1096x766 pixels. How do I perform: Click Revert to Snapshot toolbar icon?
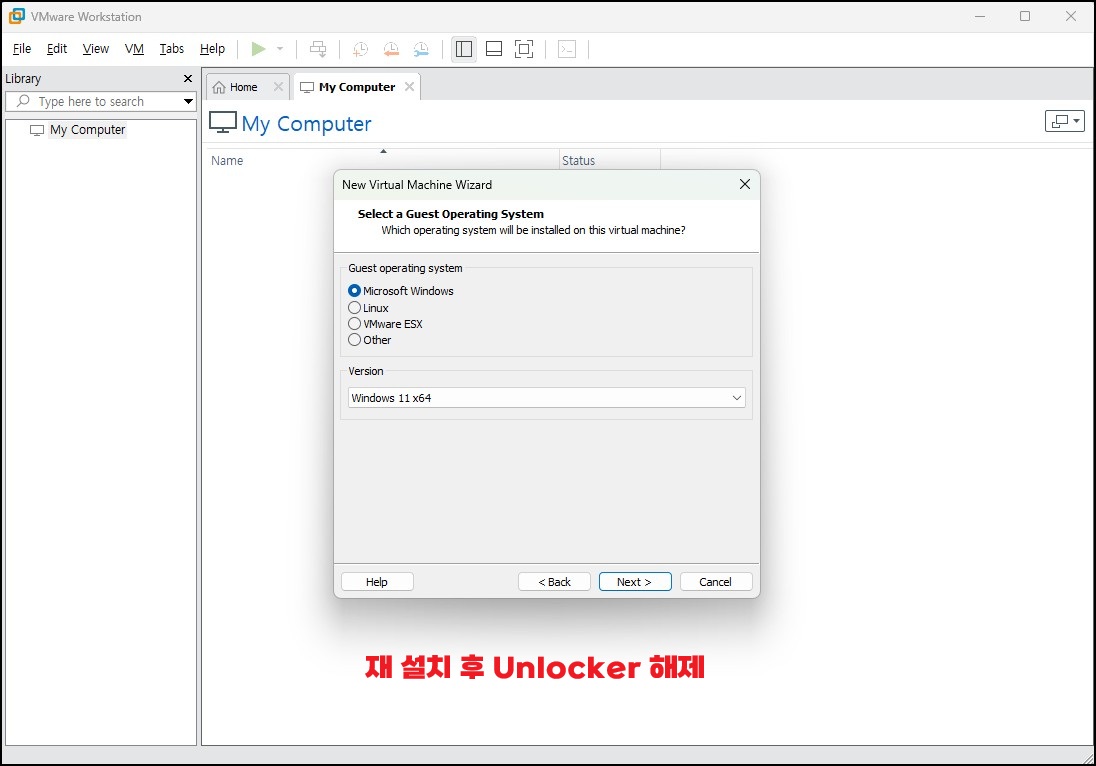[391, 49]
